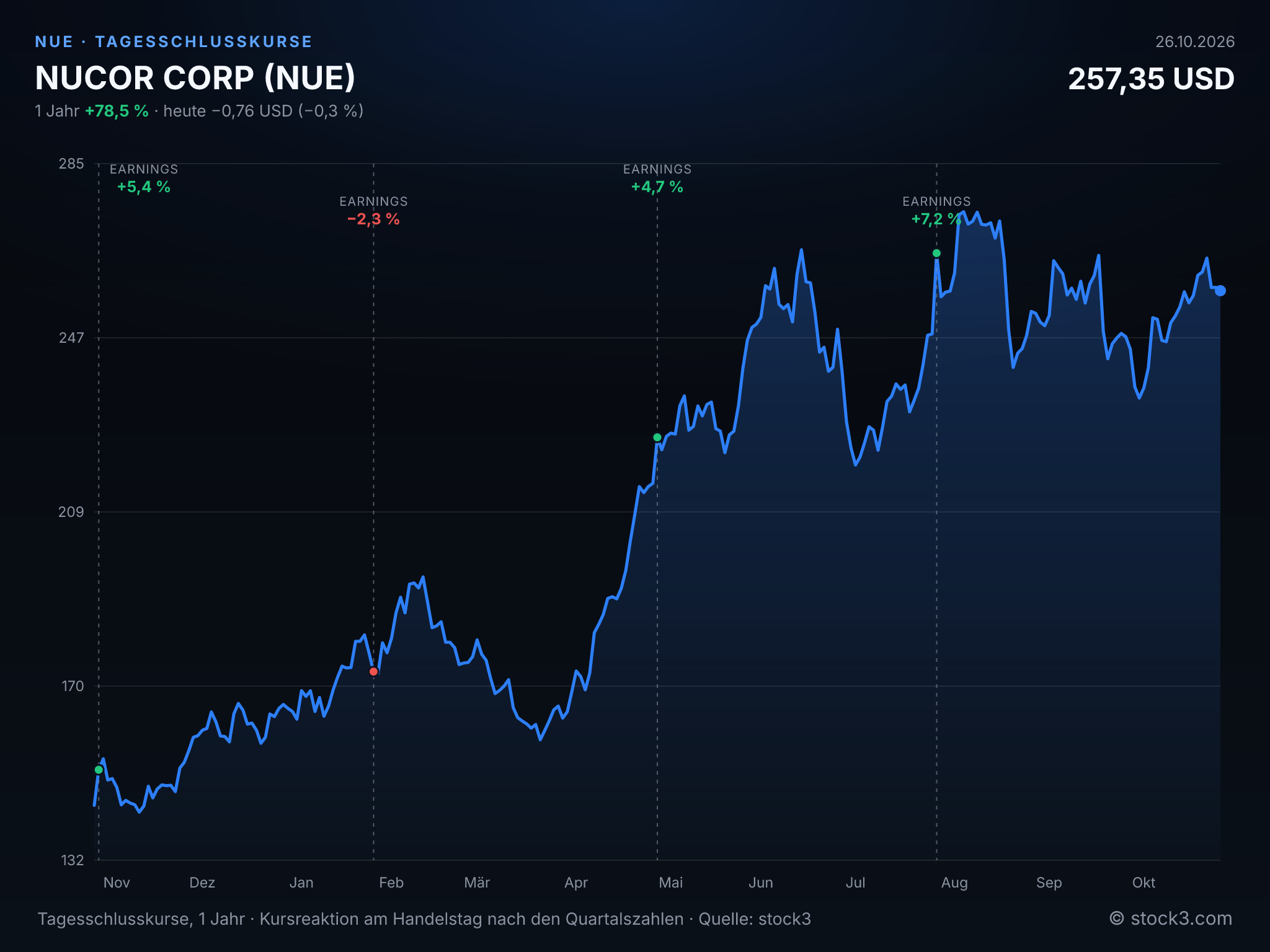Viewport: 1270px width, 952px height.
Task: Select the +4,7 % earnings reaction label
Action: (x=657, y=187)
